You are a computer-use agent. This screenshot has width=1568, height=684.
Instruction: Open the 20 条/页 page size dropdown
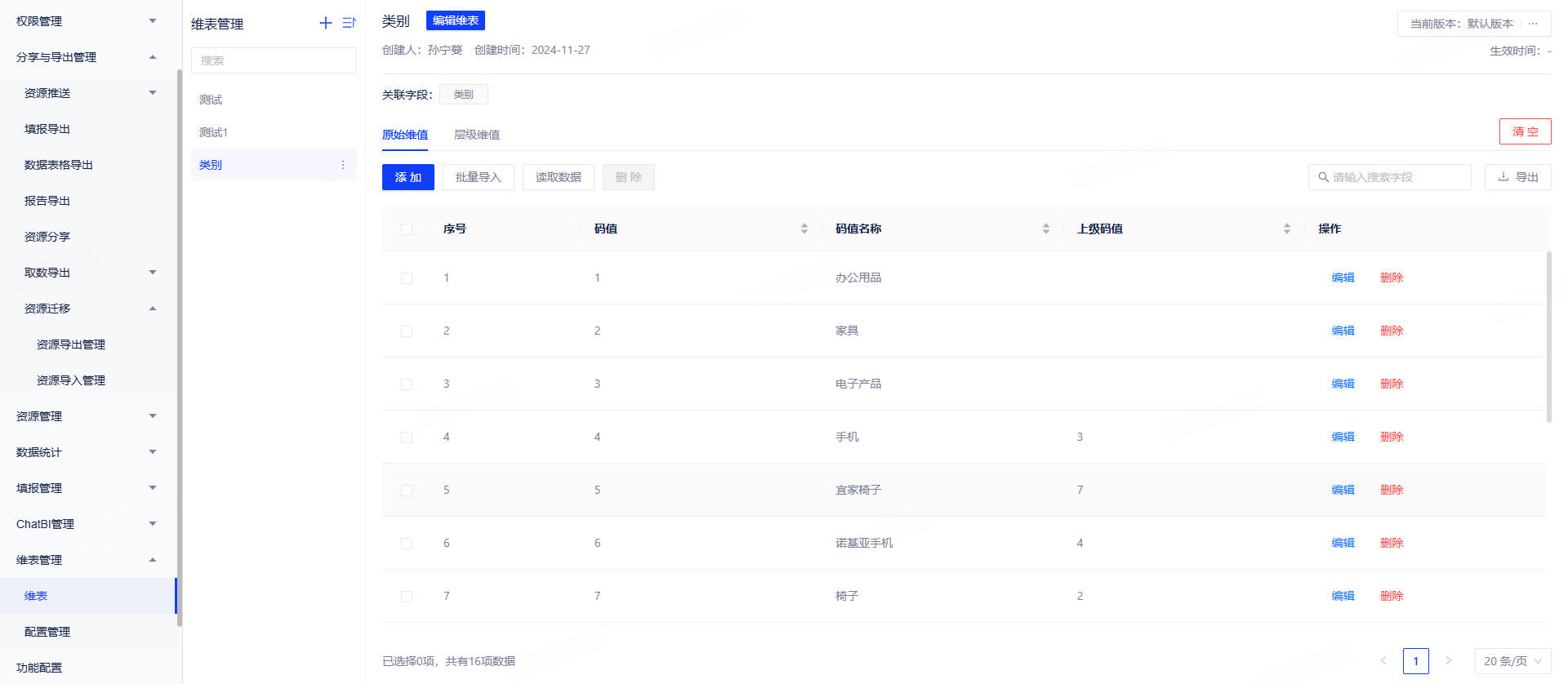[1512, 661]
